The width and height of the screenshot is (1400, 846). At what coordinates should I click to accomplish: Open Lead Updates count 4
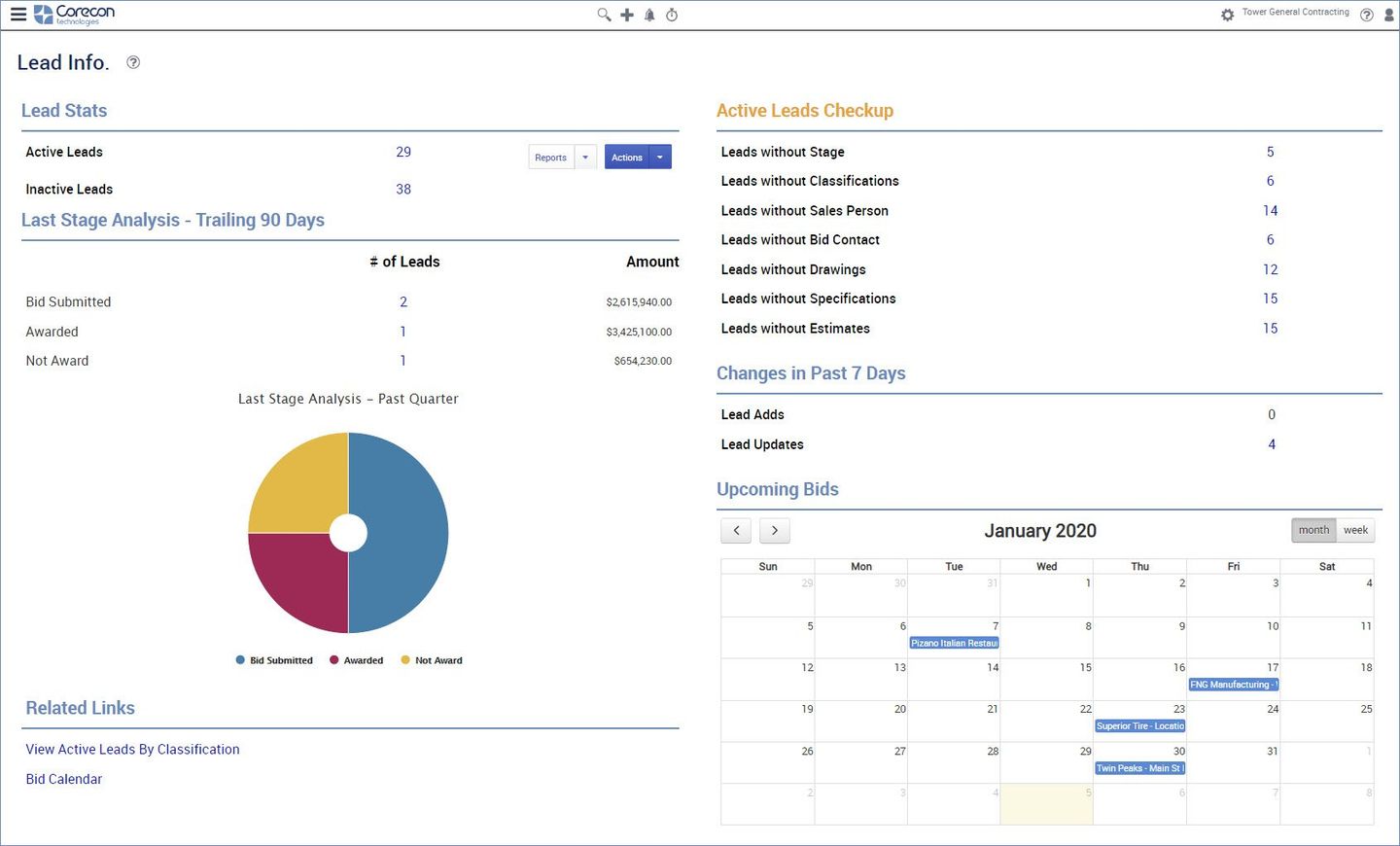[x=1272, y=444]
